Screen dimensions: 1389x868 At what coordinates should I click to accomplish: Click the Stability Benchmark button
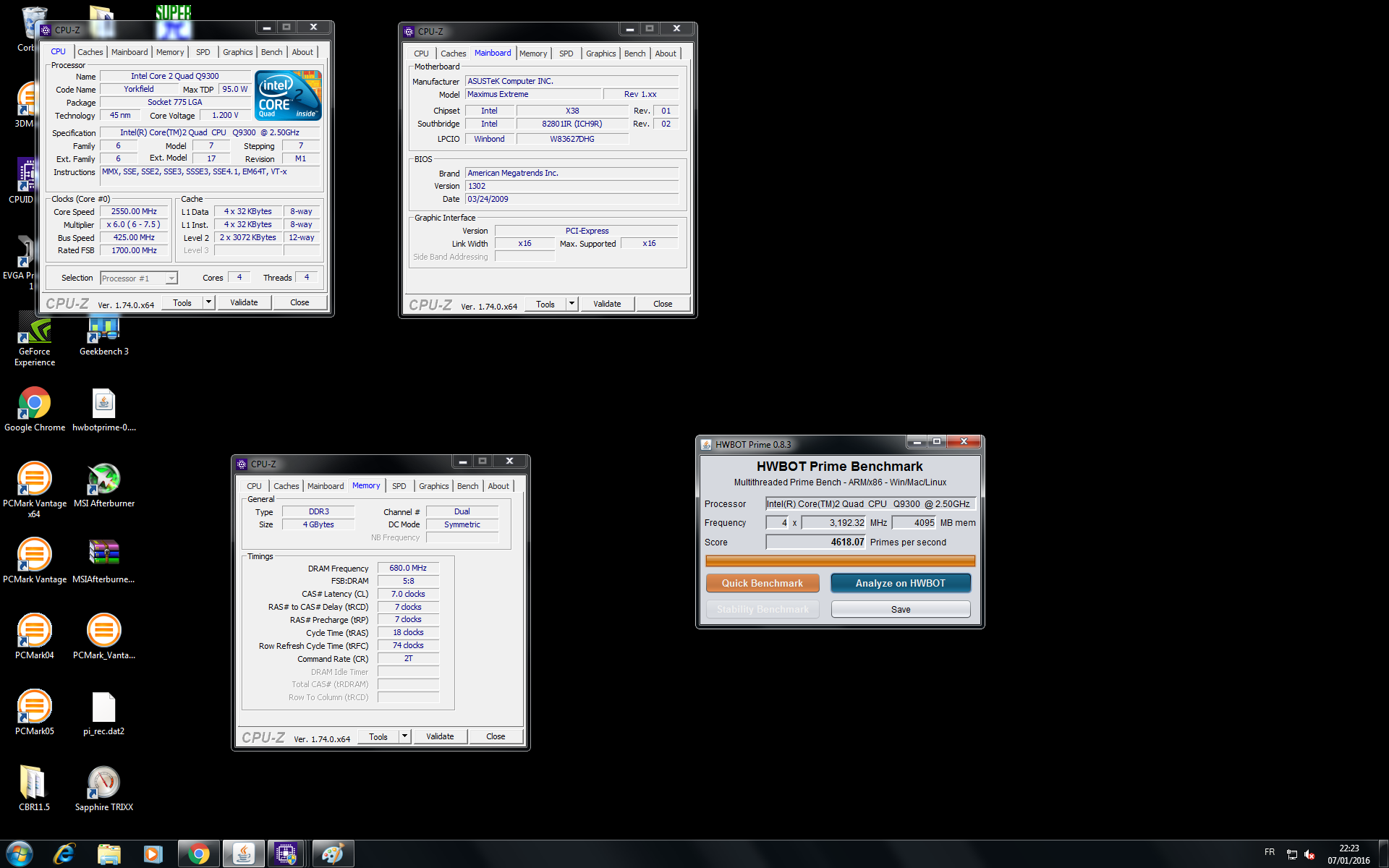[763, 609]
